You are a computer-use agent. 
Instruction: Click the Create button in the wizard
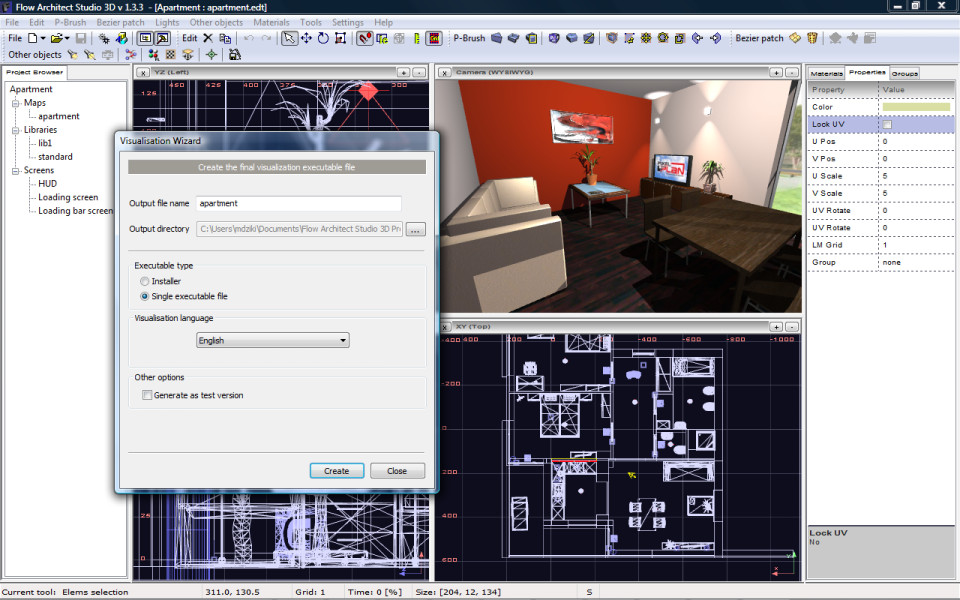(x=337, y=471)
